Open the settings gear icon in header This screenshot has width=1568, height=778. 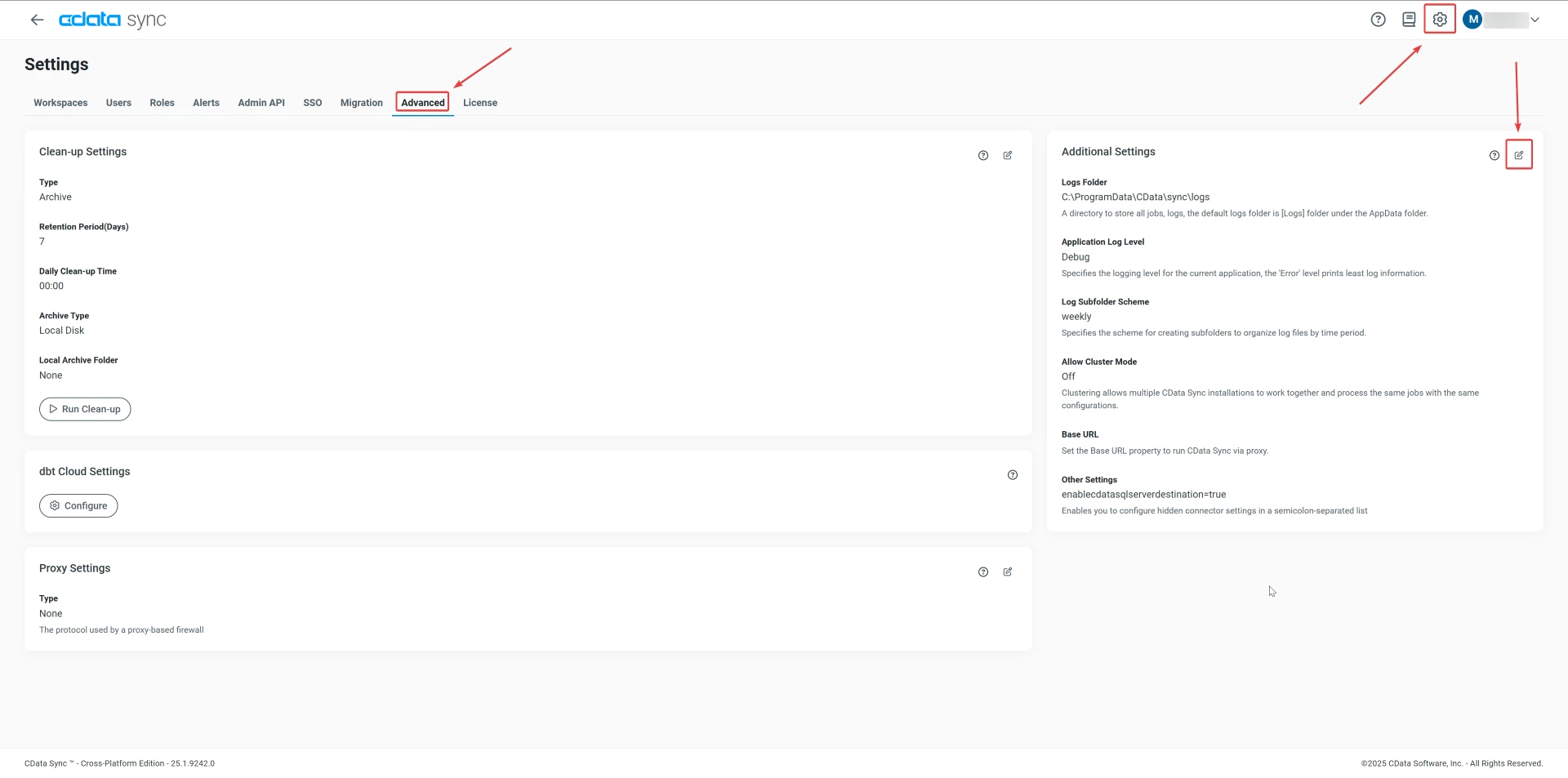pyautogui.click(x=1440, y=20)
